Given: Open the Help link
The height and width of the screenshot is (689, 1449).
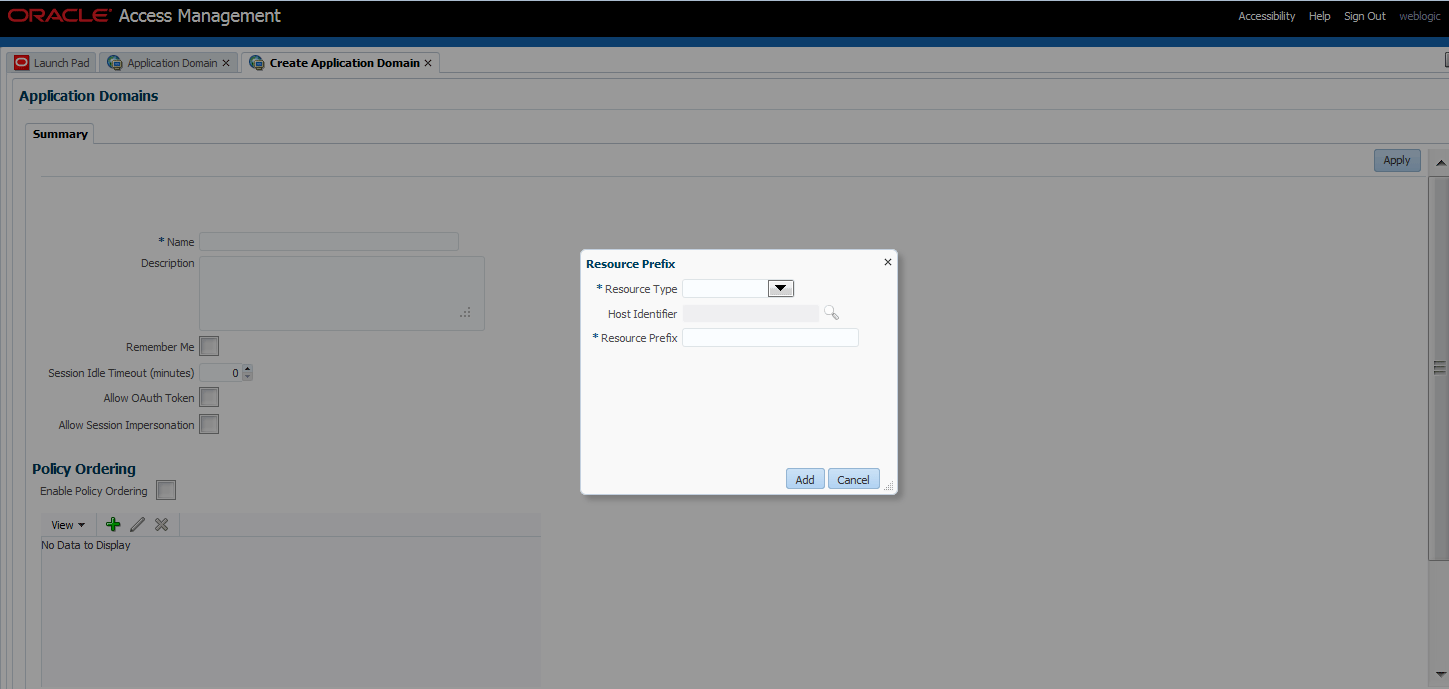Looking at the screenshot, I should (1319, 16).
